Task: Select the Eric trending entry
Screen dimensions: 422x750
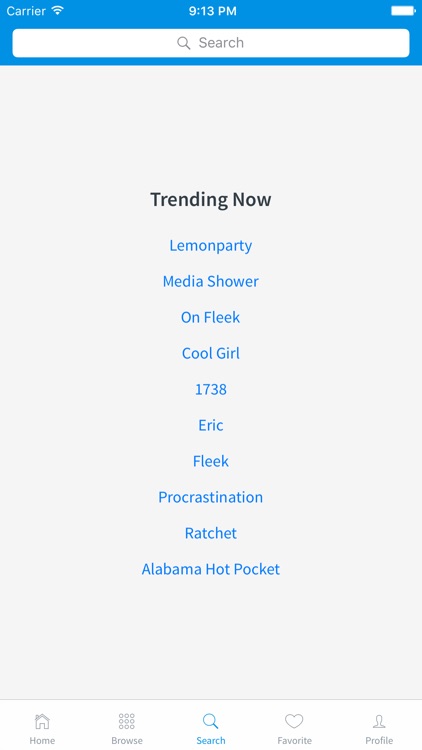Action: [211, 425]
